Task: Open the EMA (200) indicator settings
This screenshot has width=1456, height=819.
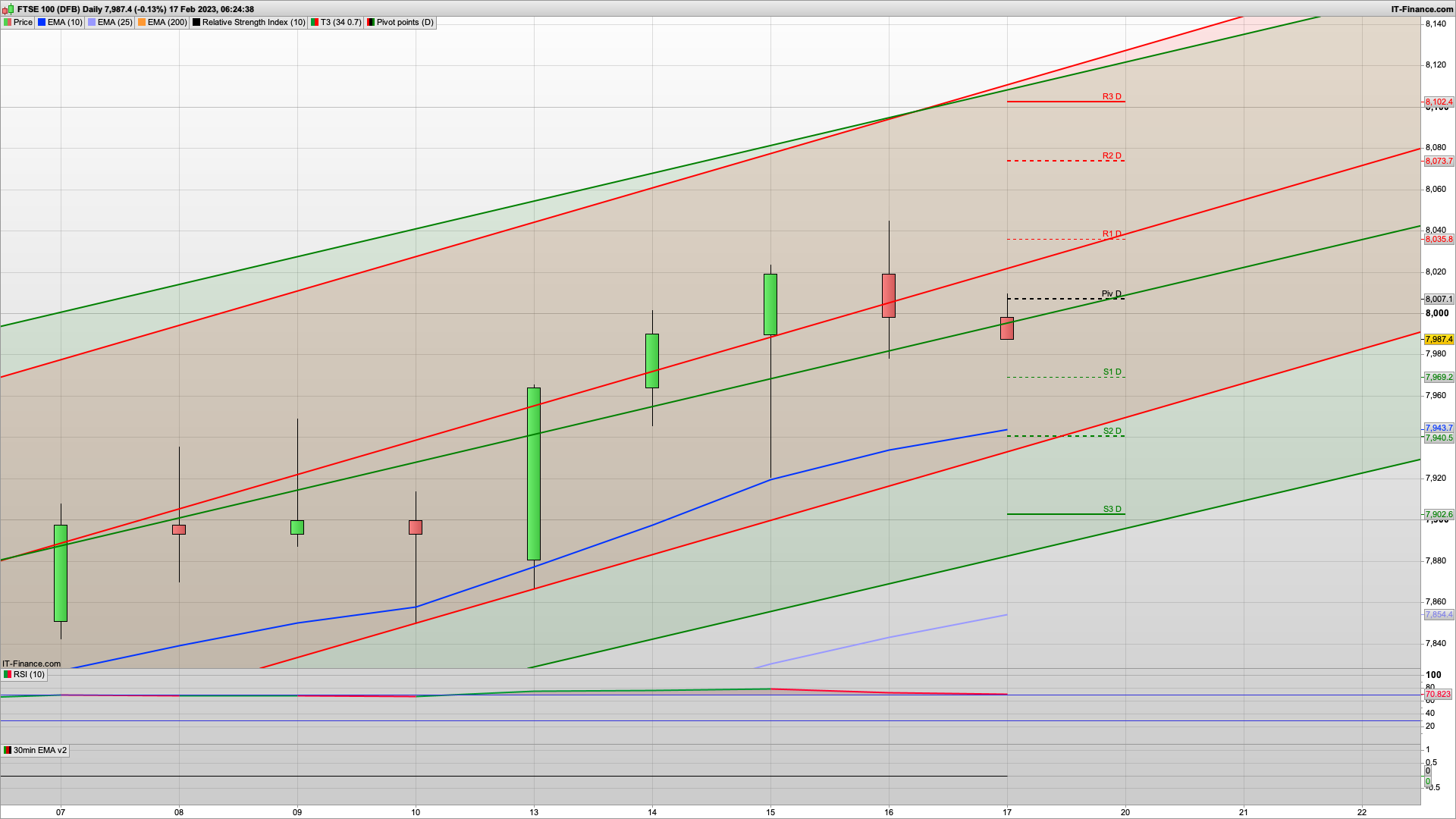Action: click(166, 23)
